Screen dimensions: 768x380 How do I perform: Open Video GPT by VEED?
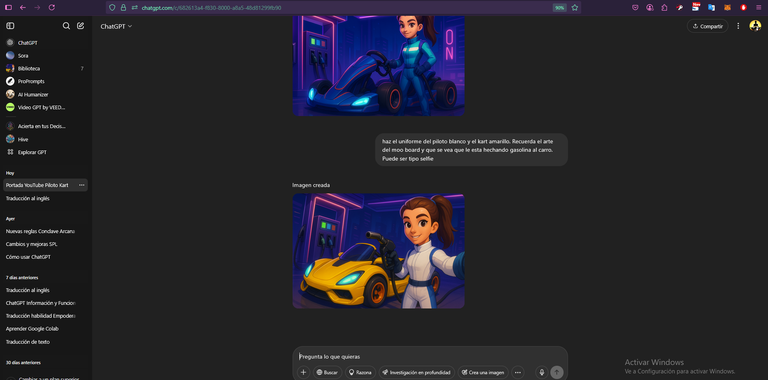pos(45,107)
